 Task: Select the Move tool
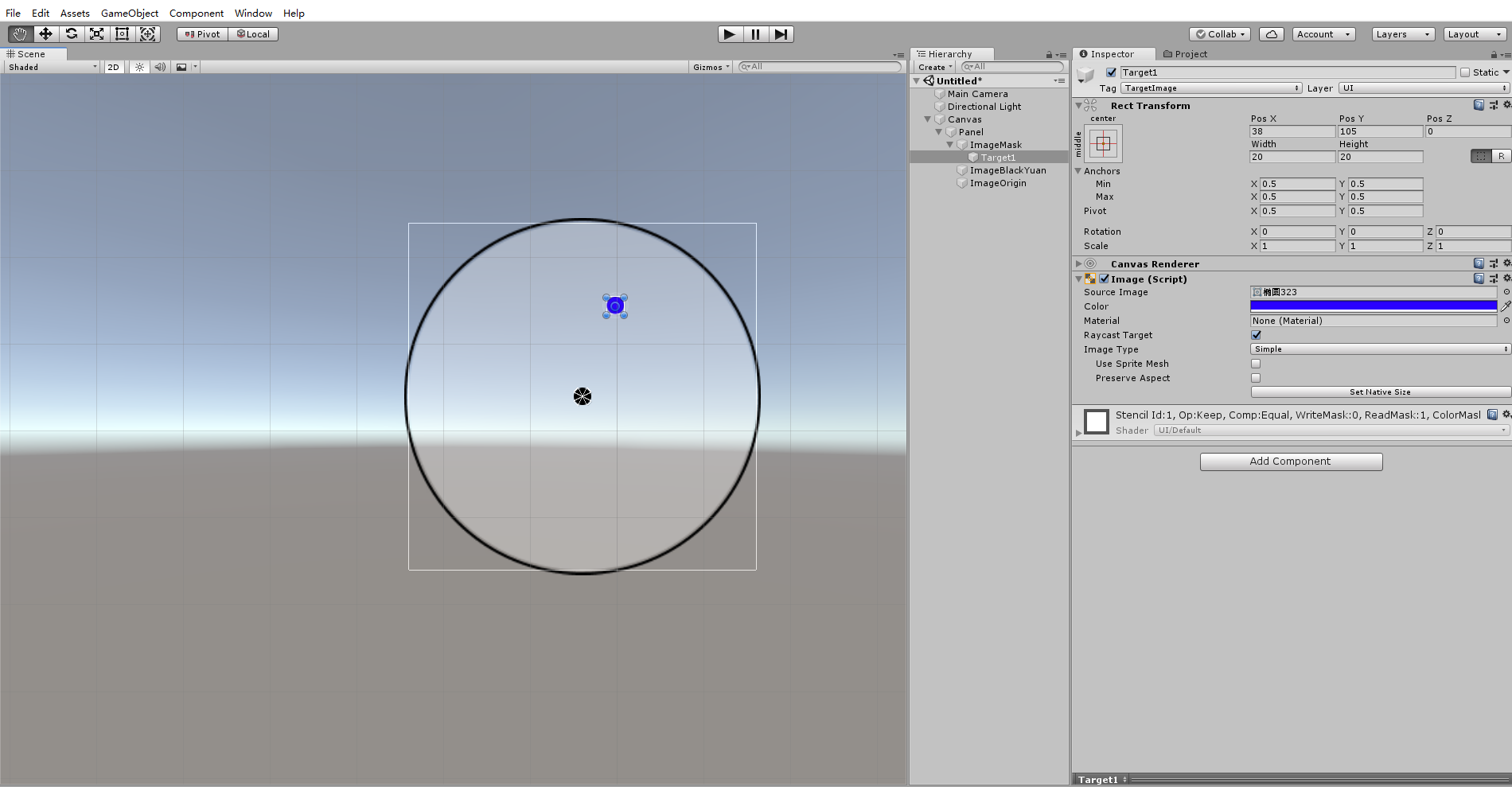click(45, 34)
